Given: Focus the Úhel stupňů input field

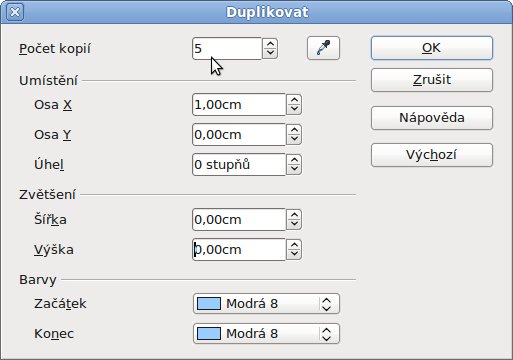Looking at the screenshot, I should coord(239,165).
